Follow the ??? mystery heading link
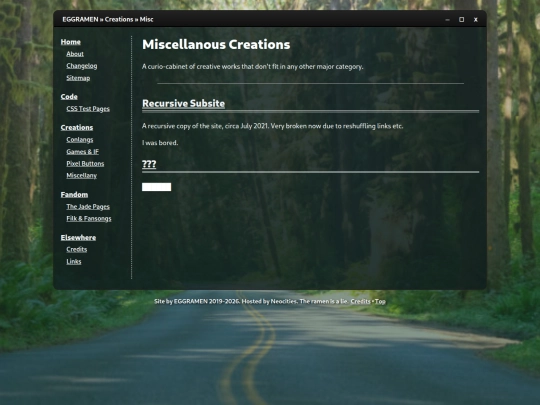The width and height of the screenshot is (540, 405). click(149, 164)
